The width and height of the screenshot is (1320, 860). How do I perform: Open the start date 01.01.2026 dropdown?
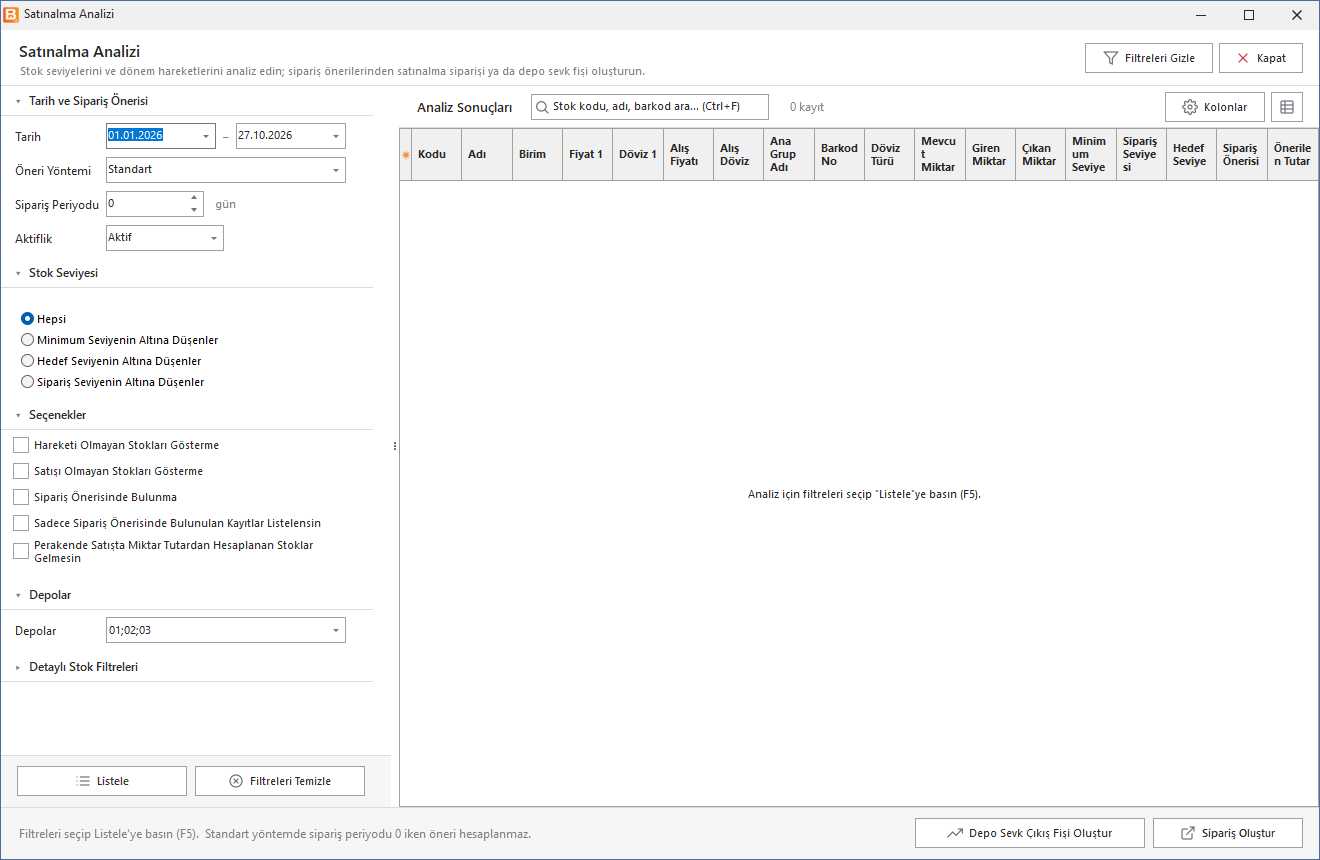206,136
